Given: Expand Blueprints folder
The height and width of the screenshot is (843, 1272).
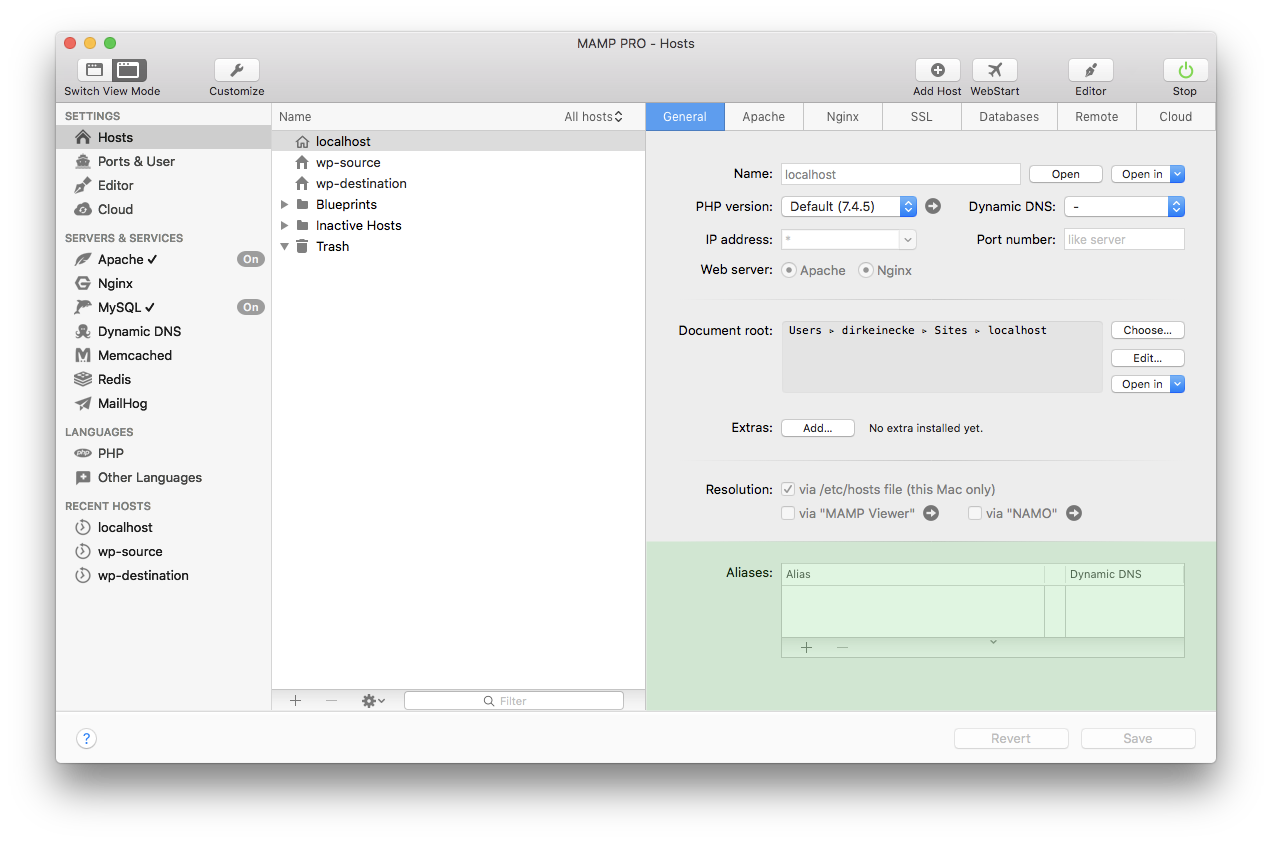Looking at the screenshot, I should [x=285, y=204].
